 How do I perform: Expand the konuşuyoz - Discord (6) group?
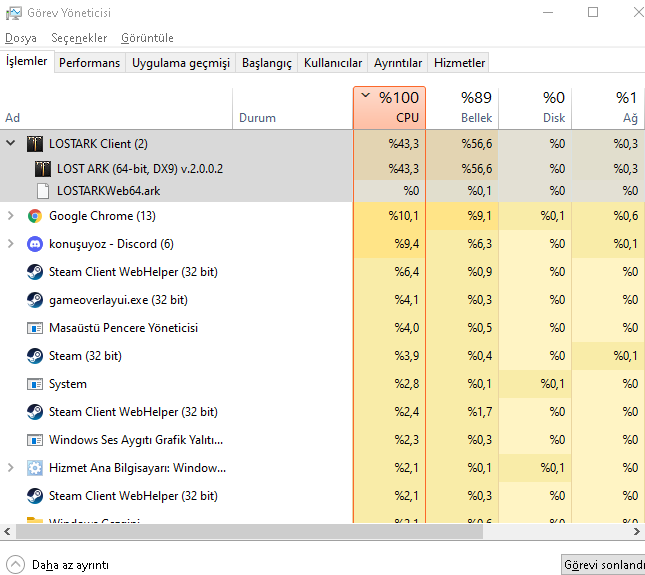pyautogui.click(x=11, y=243)
